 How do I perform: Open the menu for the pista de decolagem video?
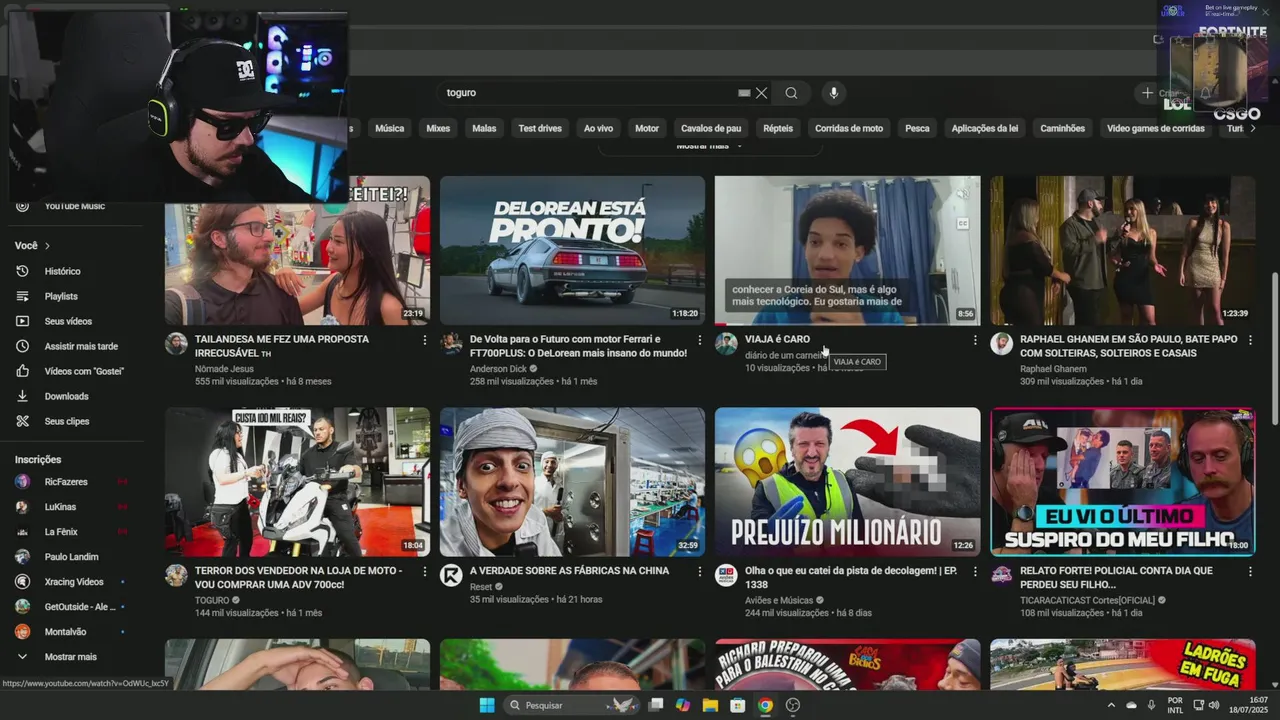(975, 572)
